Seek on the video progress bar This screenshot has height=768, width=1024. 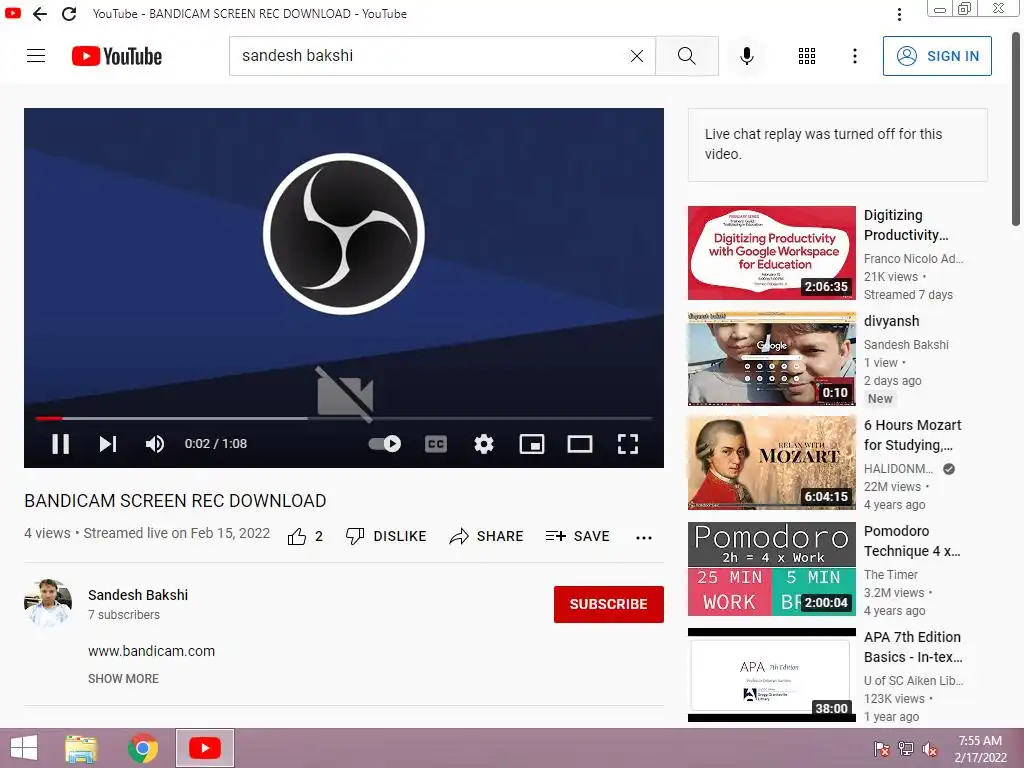click(344, 418)
